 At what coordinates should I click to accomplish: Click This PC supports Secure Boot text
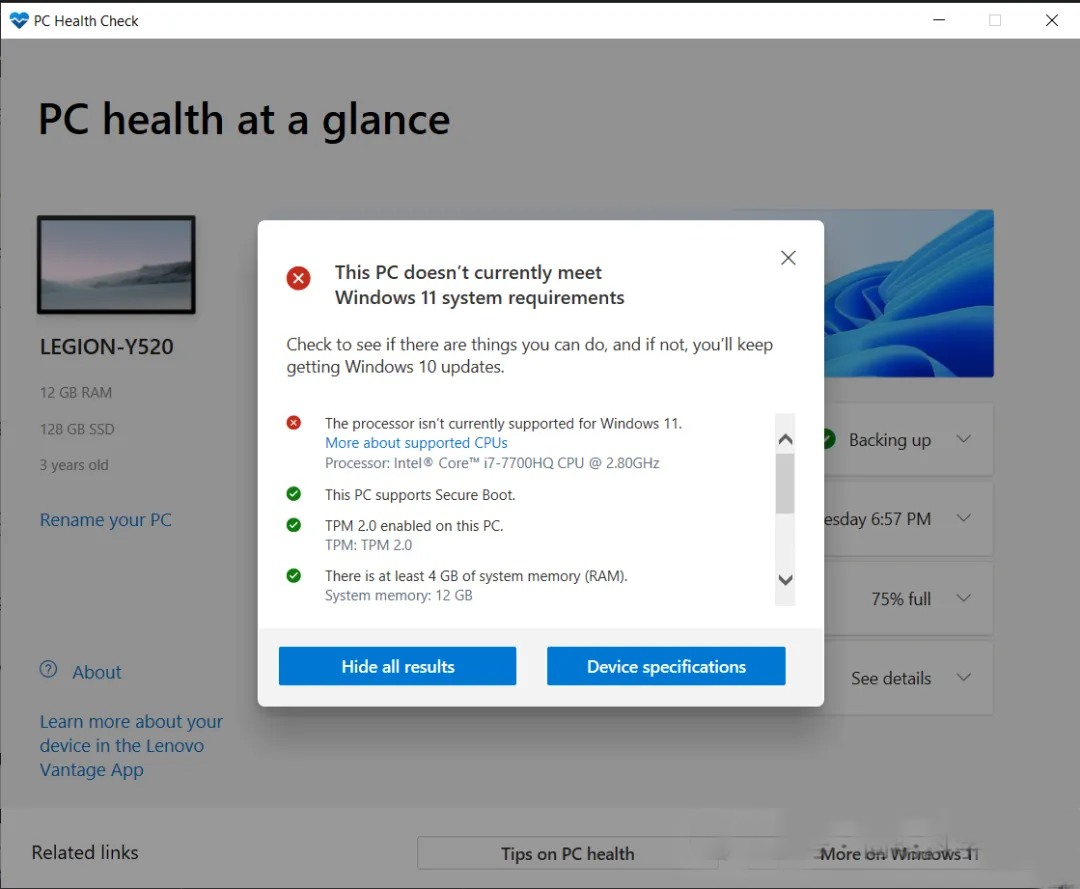(420, 495)
